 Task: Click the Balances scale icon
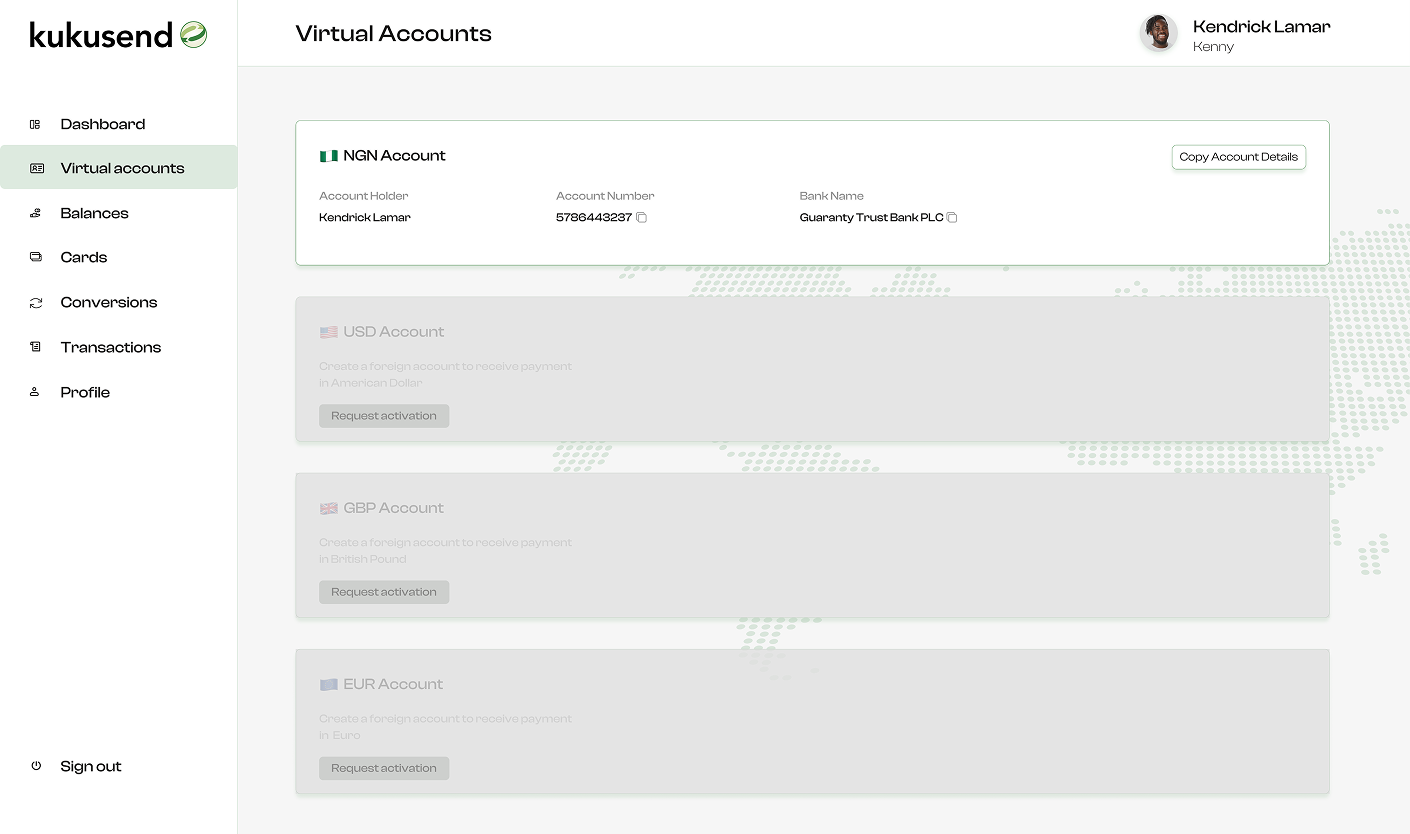34,213
